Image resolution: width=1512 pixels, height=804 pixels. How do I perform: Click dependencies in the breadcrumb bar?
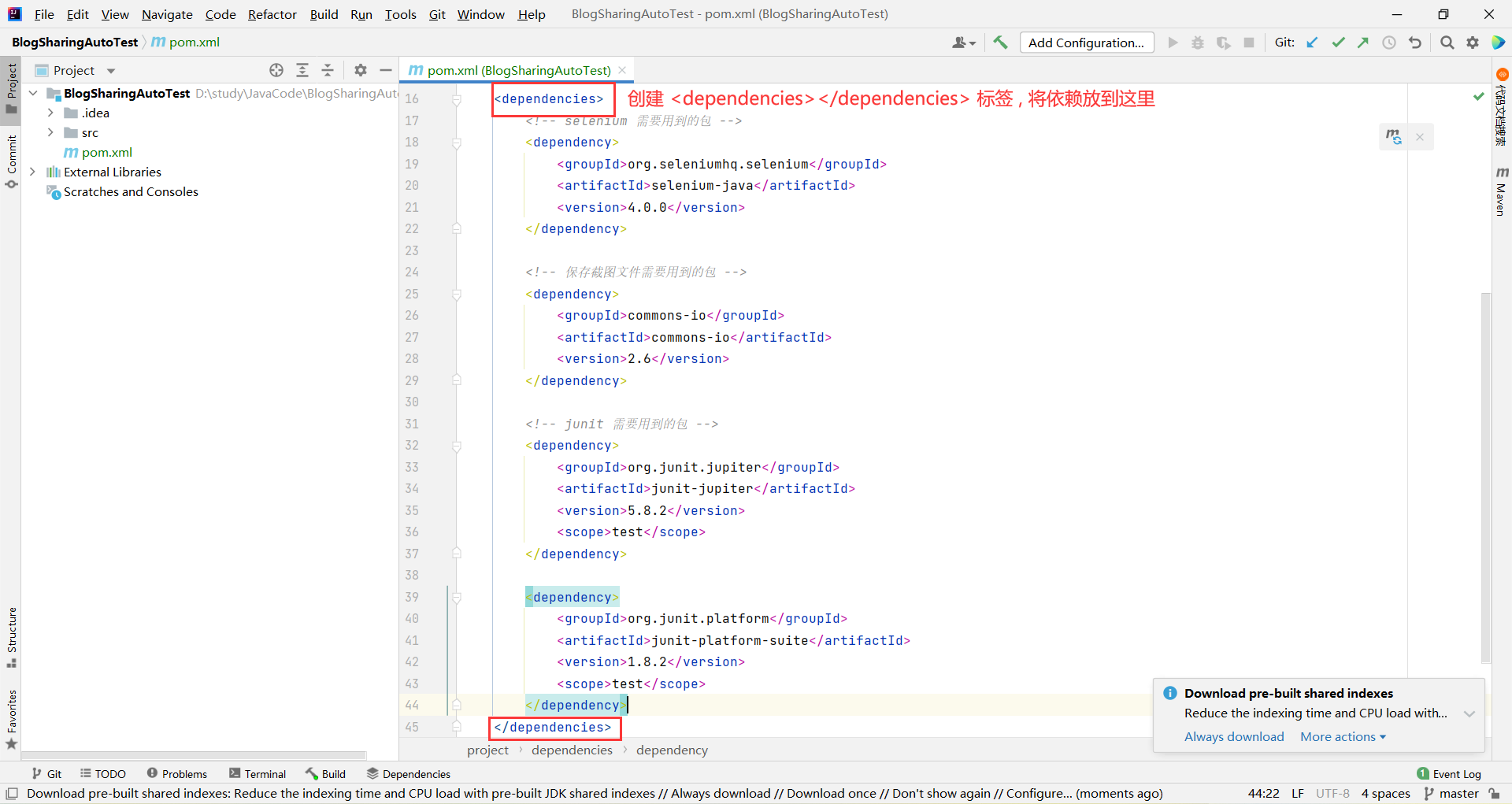click(572, 750)
